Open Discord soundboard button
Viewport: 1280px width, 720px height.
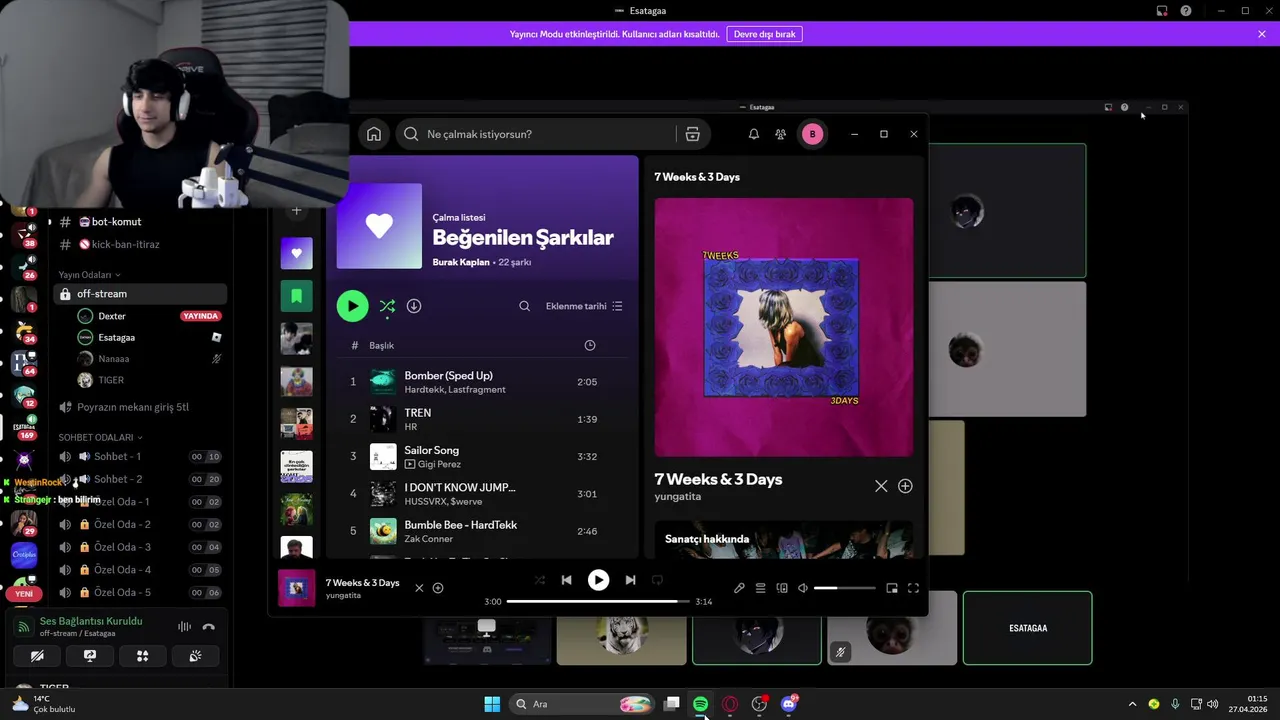tap(195, 656)
